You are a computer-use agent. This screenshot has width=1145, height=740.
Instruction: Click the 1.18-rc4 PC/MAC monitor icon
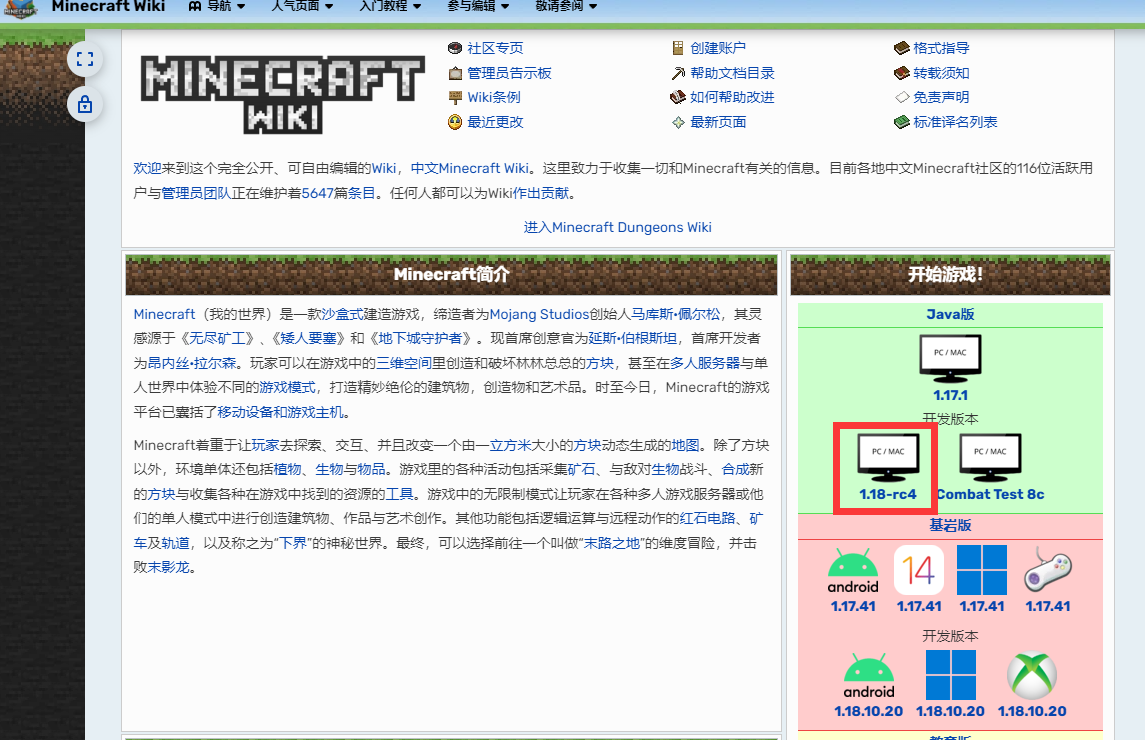click(x=887, y=457)
